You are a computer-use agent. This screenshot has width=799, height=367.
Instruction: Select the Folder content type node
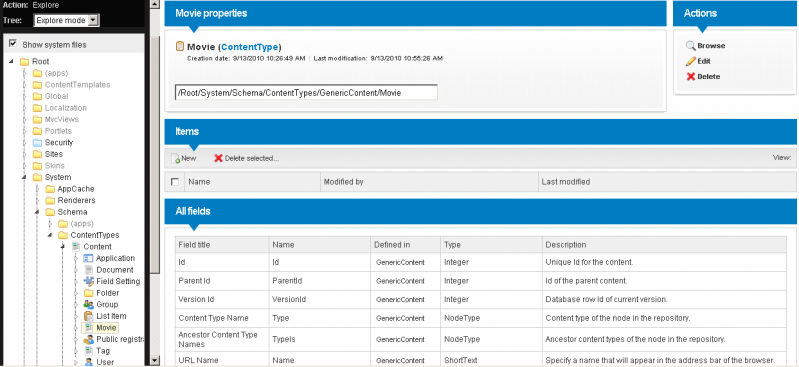(x=108, y=293)
